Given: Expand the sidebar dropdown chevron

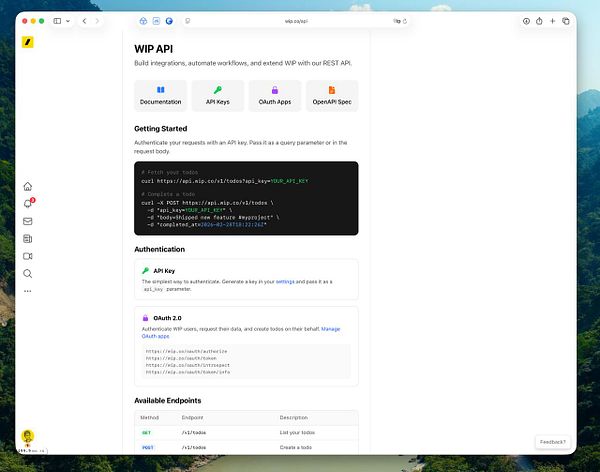Looking at the screenshot, I should point(68,21).
